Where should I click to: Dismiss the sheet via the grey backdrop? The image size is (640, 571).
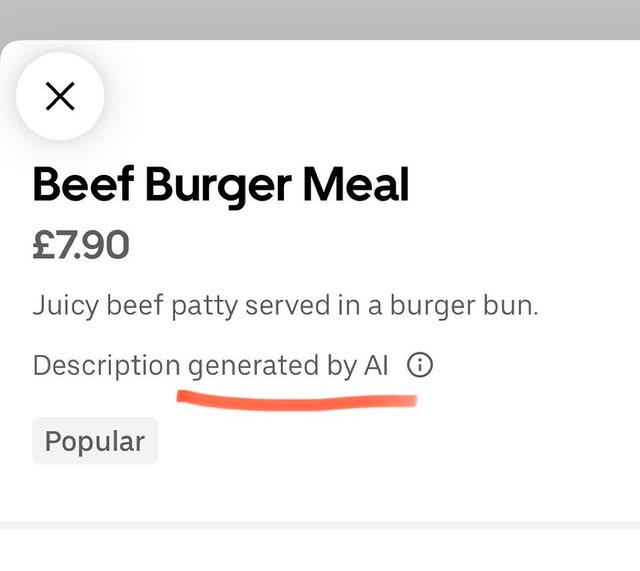coord(320,18)
